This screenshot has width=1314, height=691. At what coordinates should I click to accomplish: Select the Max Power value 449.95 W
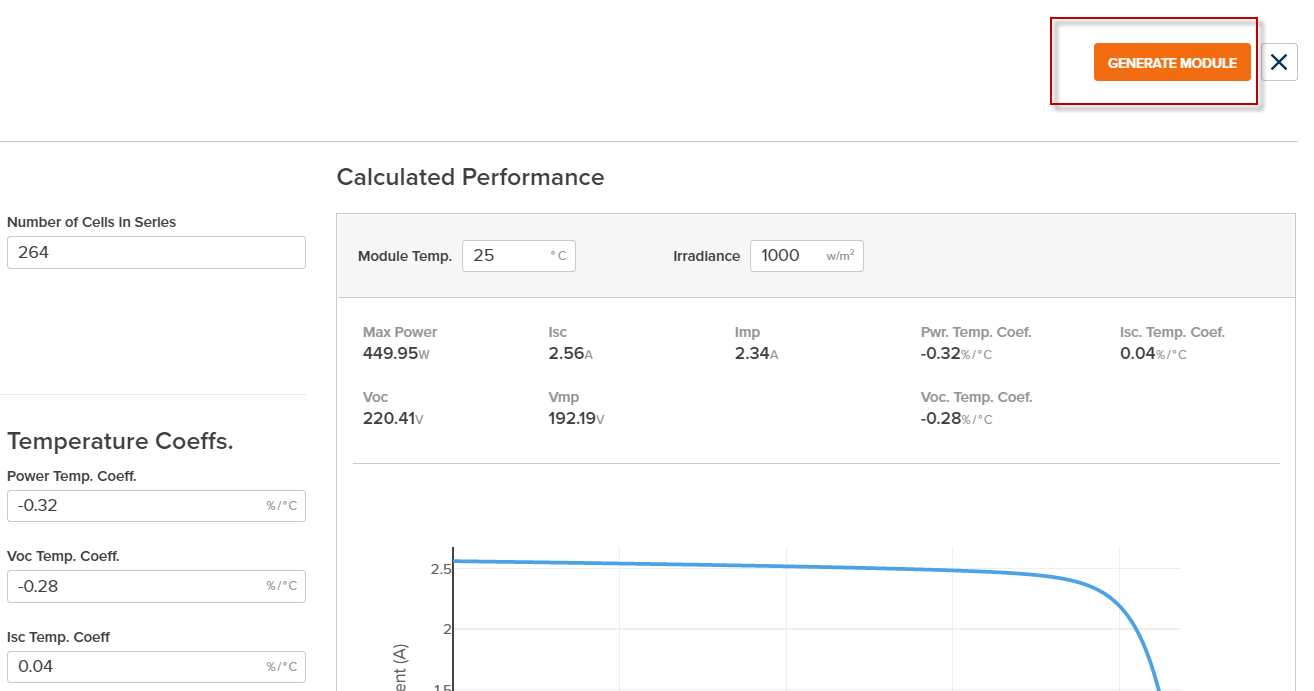click(395, 353)
